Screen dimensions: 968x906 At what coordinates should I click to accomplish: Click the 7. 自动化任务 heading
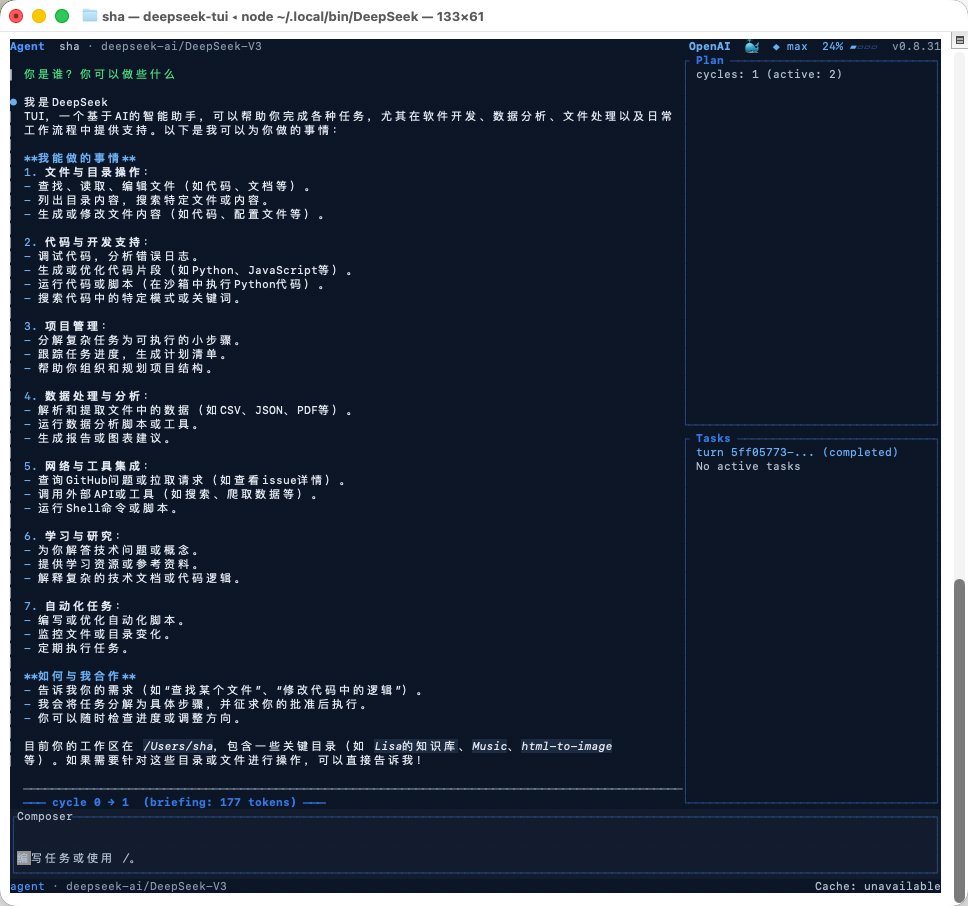tap(72, 606)
